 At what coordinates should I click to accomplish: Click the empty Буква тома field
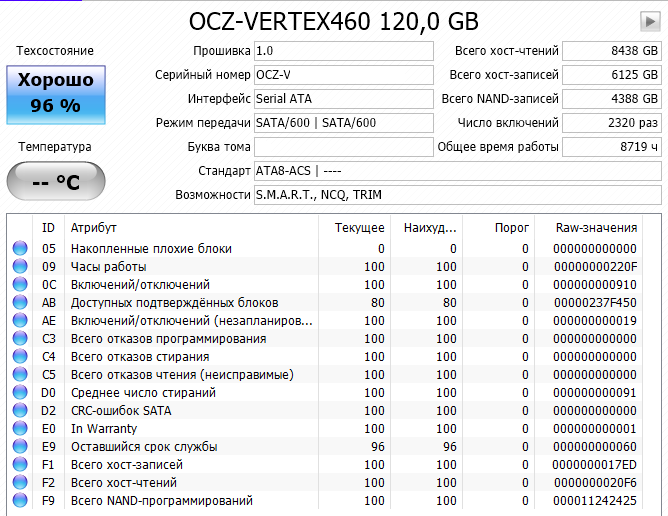click(344, 147)
